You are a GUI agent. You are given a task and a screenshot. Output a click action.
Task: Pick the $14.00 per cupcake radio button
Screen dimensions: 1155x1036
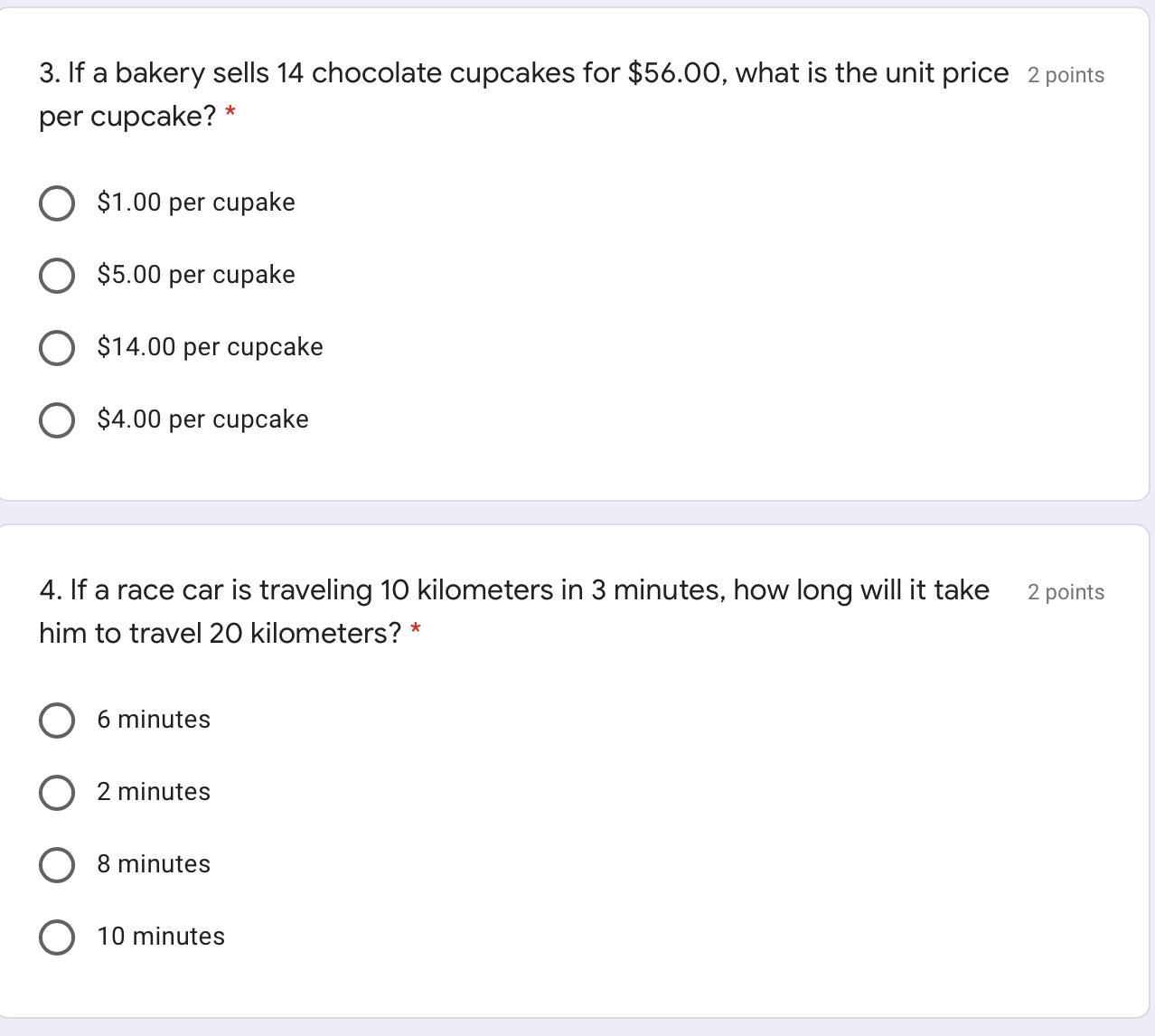tap(57, 348)
